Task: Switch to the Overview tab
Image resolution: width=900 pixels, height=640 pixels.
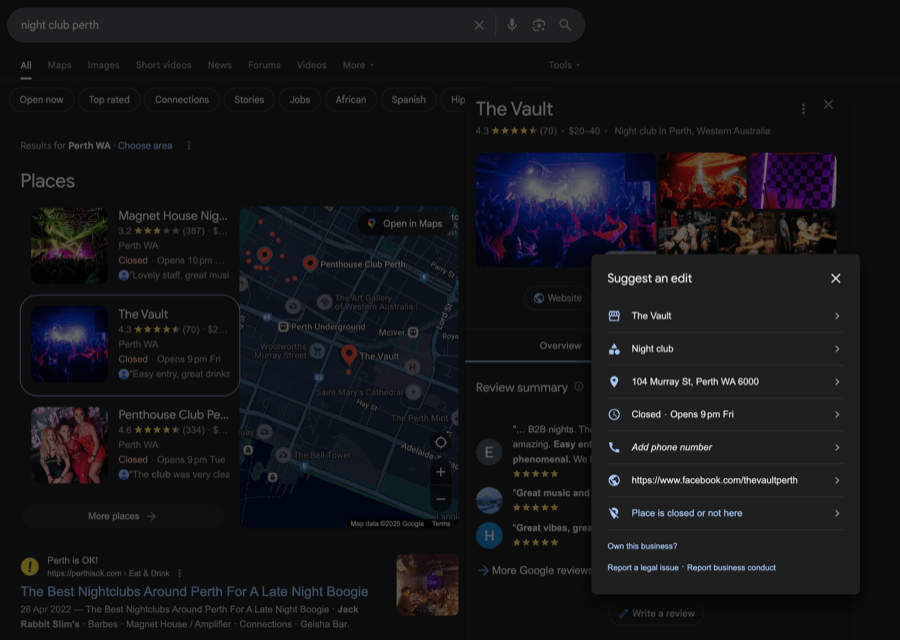Action: point(560,346)
